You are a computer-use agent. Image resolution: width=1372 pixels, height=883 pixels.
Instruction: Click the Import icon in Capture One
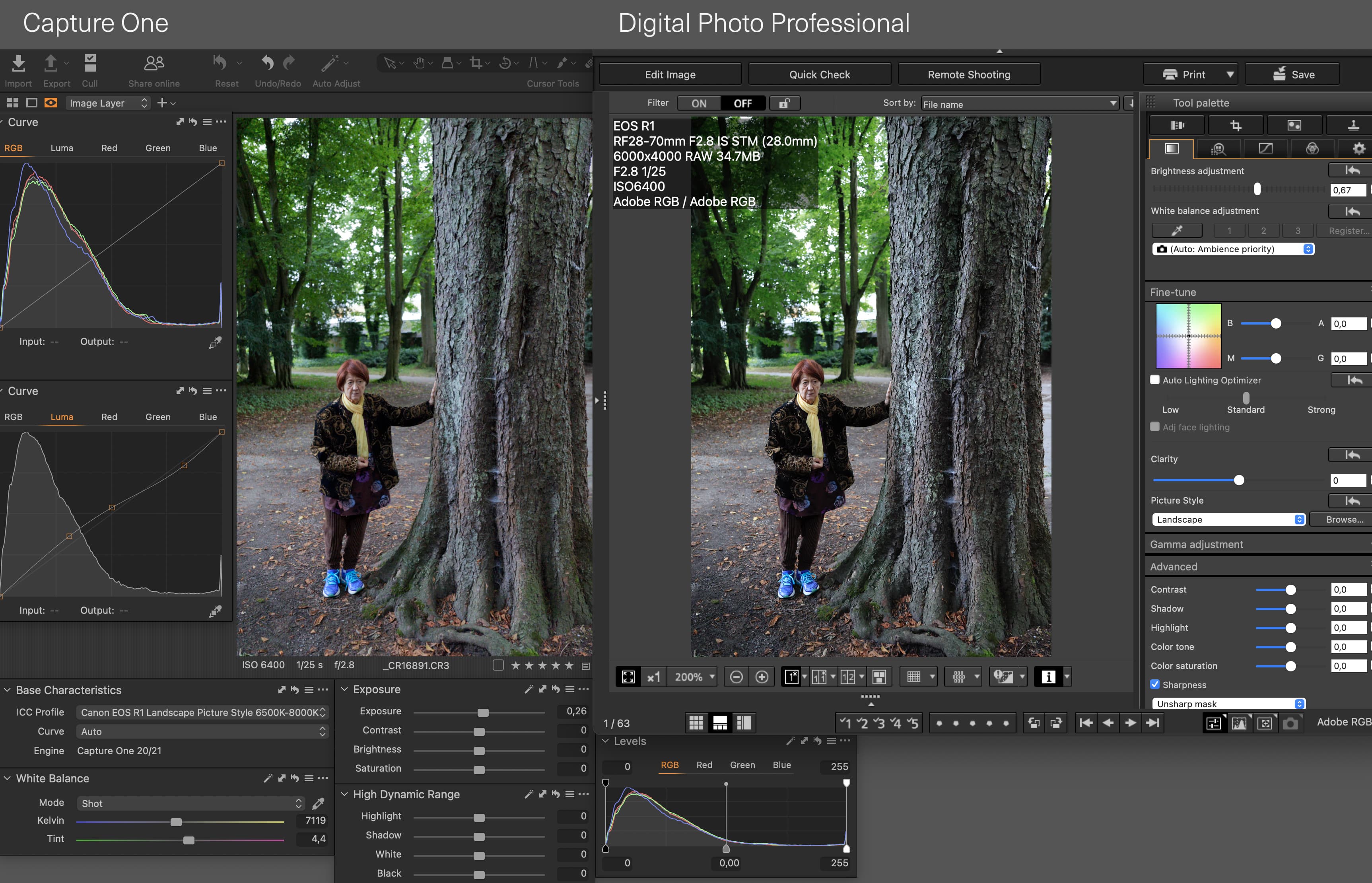coord(18,63)
